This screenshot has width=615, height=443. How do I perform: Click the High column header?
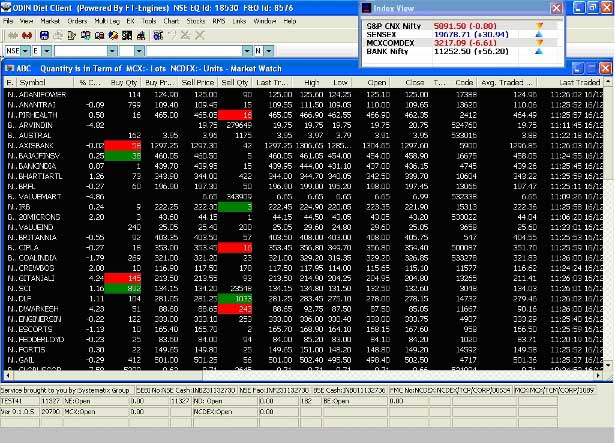tap(311, 82)
